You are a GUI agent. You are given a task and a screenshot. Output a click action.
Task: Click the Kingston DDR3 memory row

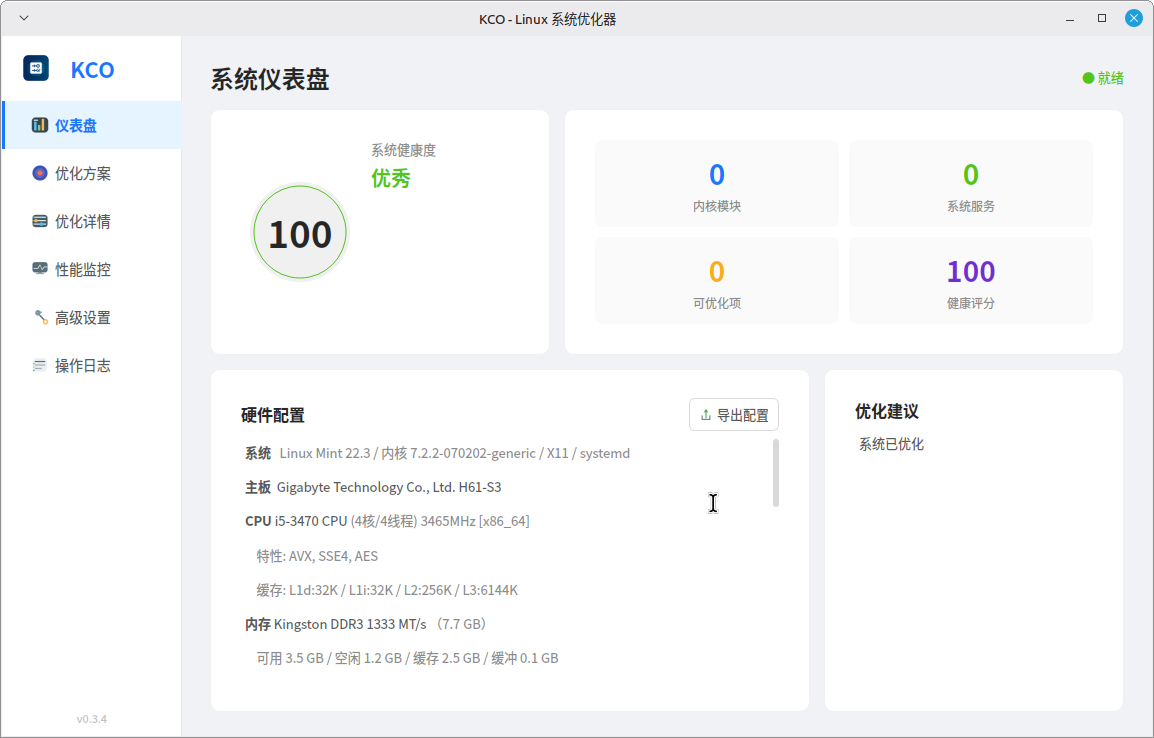click(x=368, y=624)
